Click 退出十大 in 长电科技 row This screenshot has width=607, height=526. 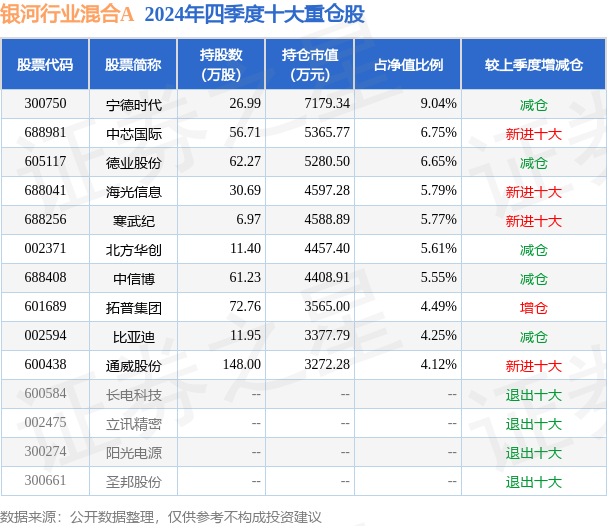pyautogui.click(x=533, y=395)
